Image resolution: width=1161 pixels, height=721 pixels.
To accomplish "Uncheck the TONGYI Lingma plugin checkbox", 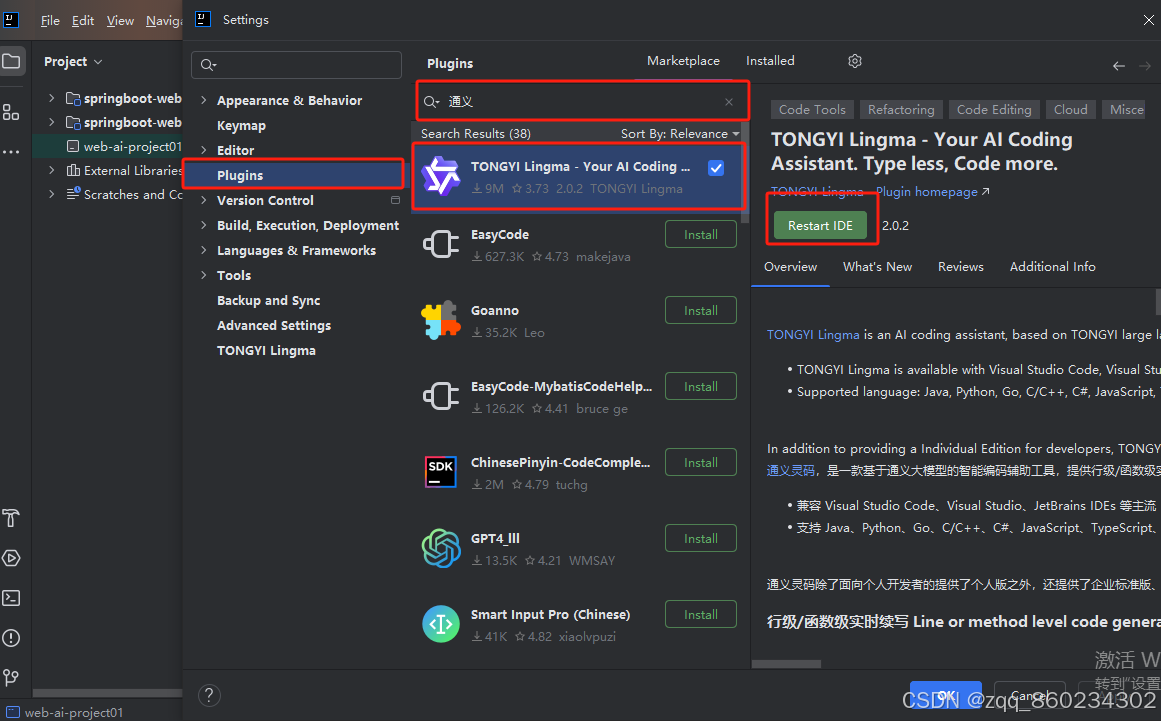I will point(715,168).
